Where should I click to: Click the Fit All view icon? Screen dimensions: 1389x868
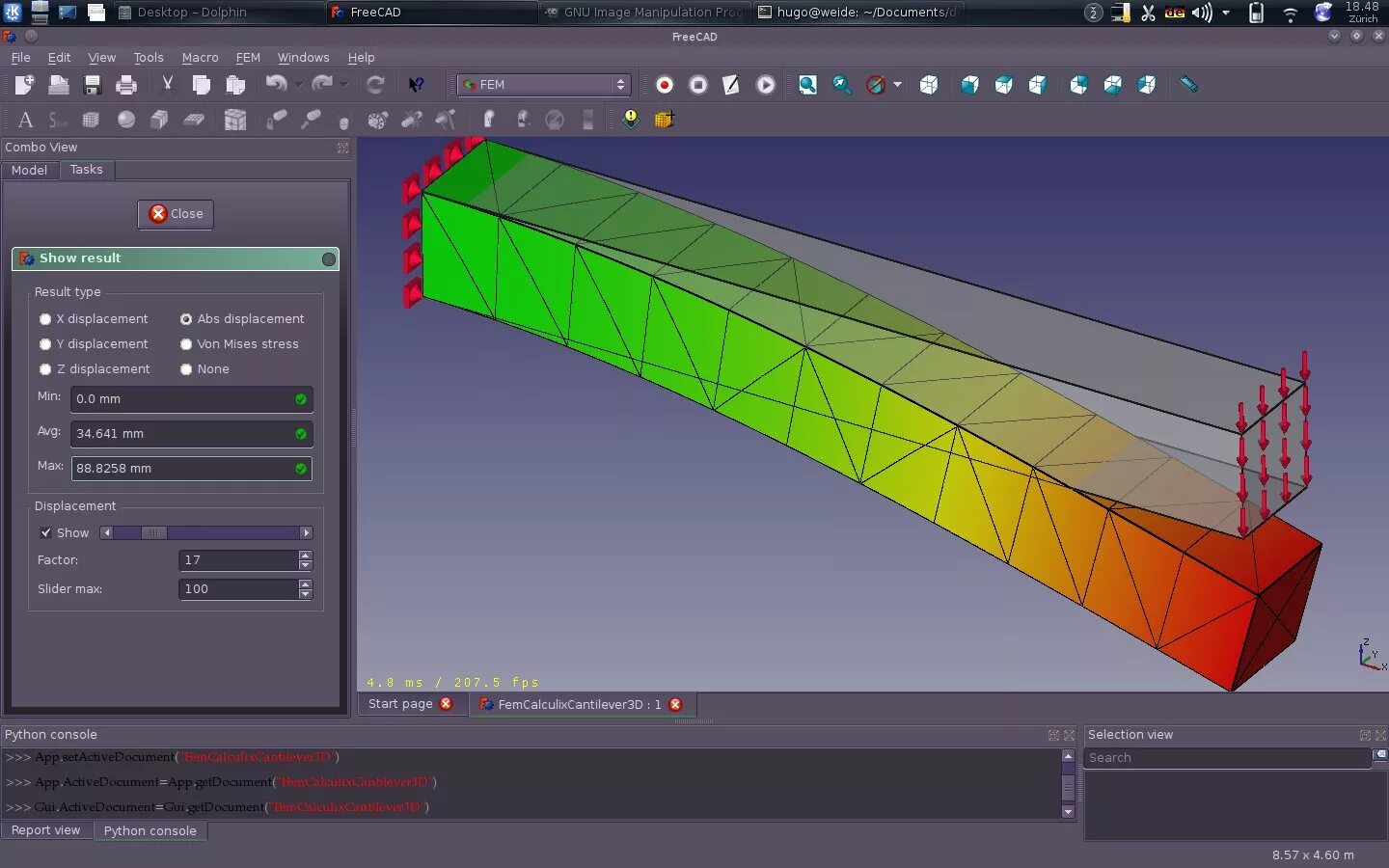[807, 85]
